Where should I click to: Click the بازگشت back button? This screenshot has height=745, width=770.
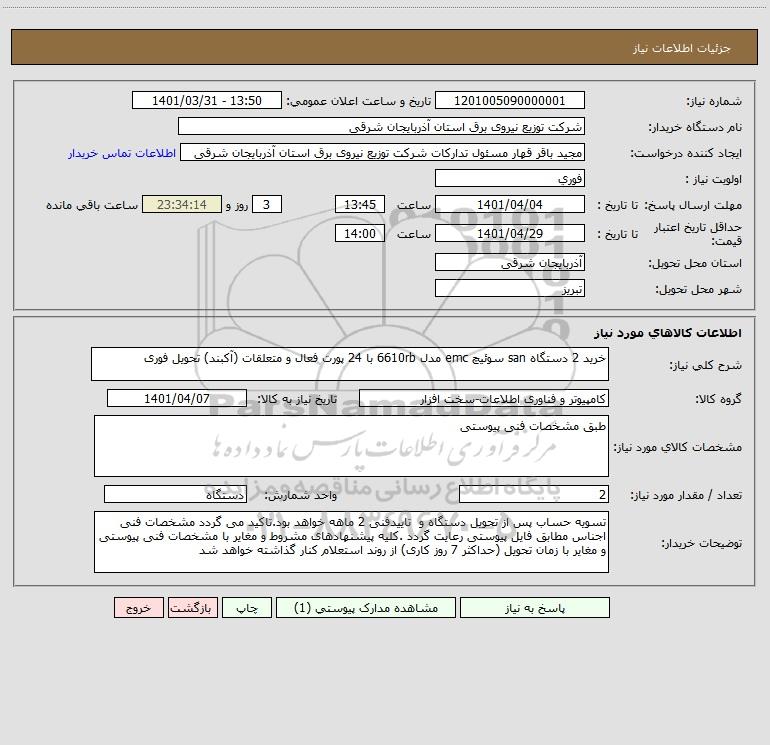pyautogui.click(x=192, y=607)
